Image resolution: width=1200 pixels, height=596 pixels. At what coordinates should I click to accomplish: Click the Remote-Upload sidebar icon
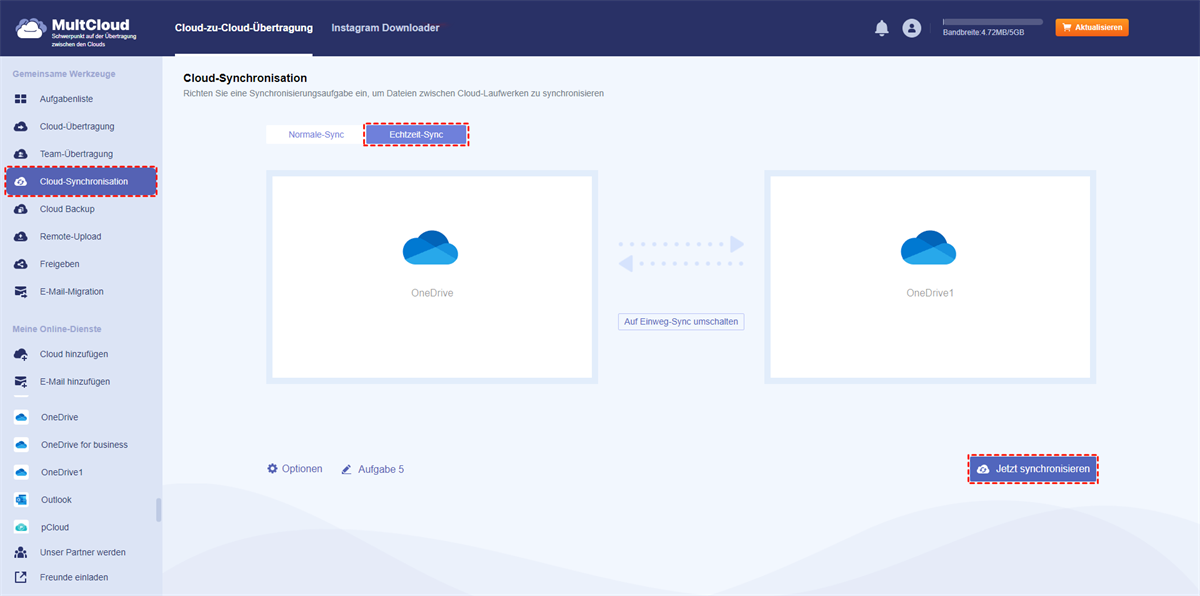21,237
